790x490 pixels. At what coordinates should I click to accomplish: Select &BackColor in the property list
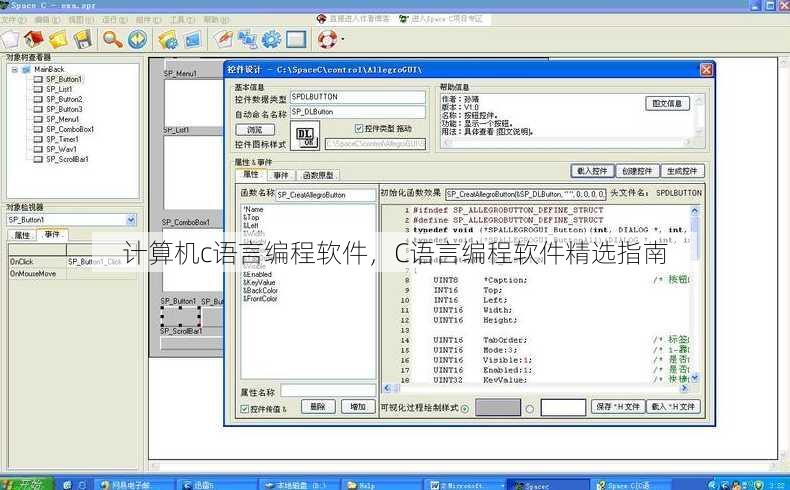[260, 291]
